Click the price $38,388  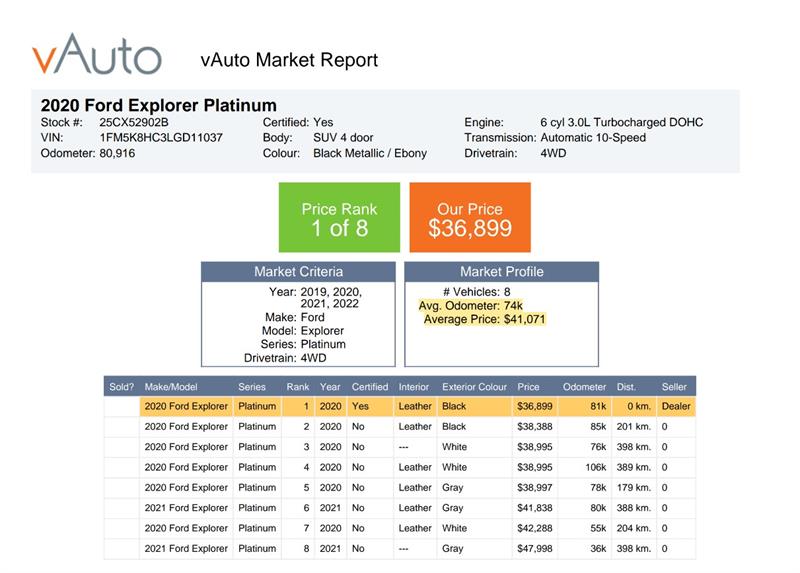(535, 427)
